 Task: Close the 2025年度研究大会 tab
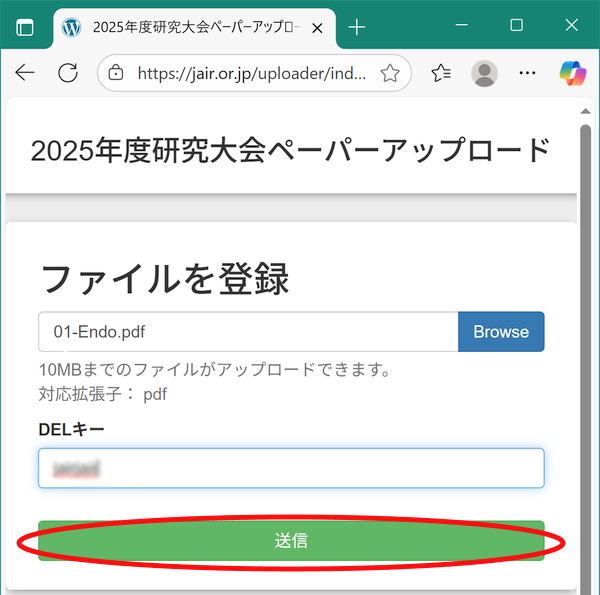(x=317, y=28)
